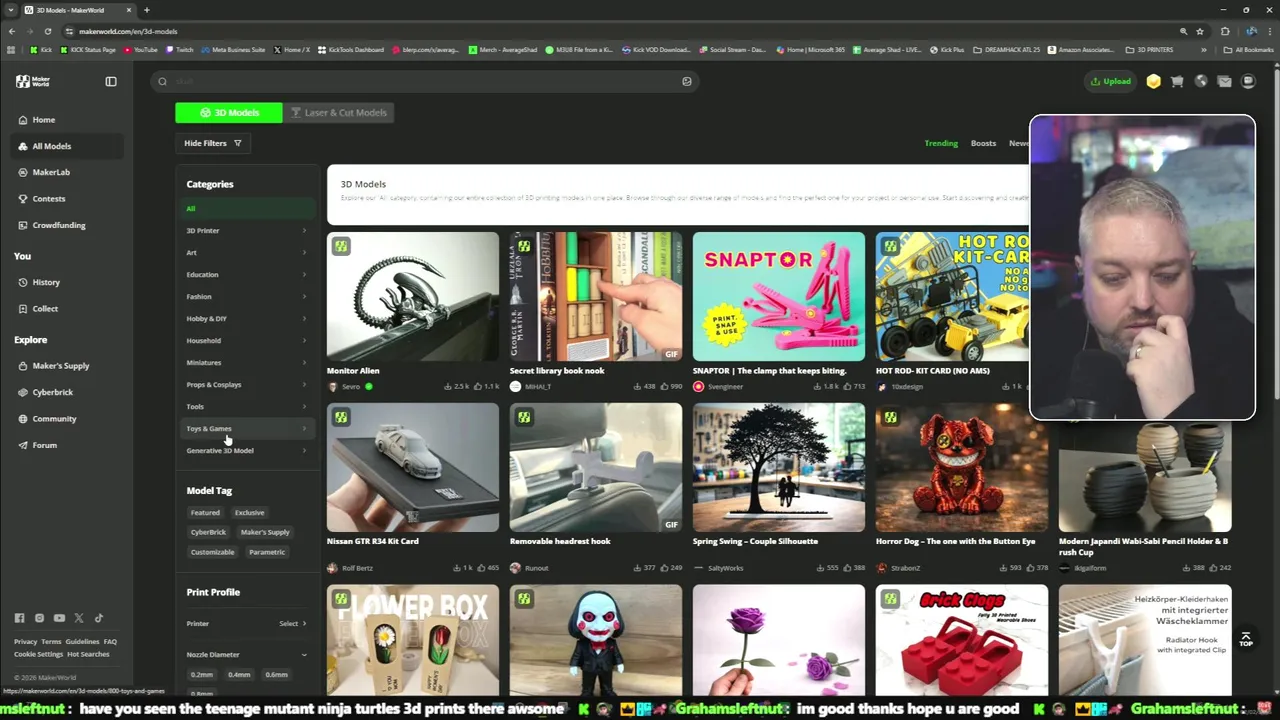This screenshot has width=1280, height=720.
Task: Click the search magnifier icon
Action: pos(162,82)
